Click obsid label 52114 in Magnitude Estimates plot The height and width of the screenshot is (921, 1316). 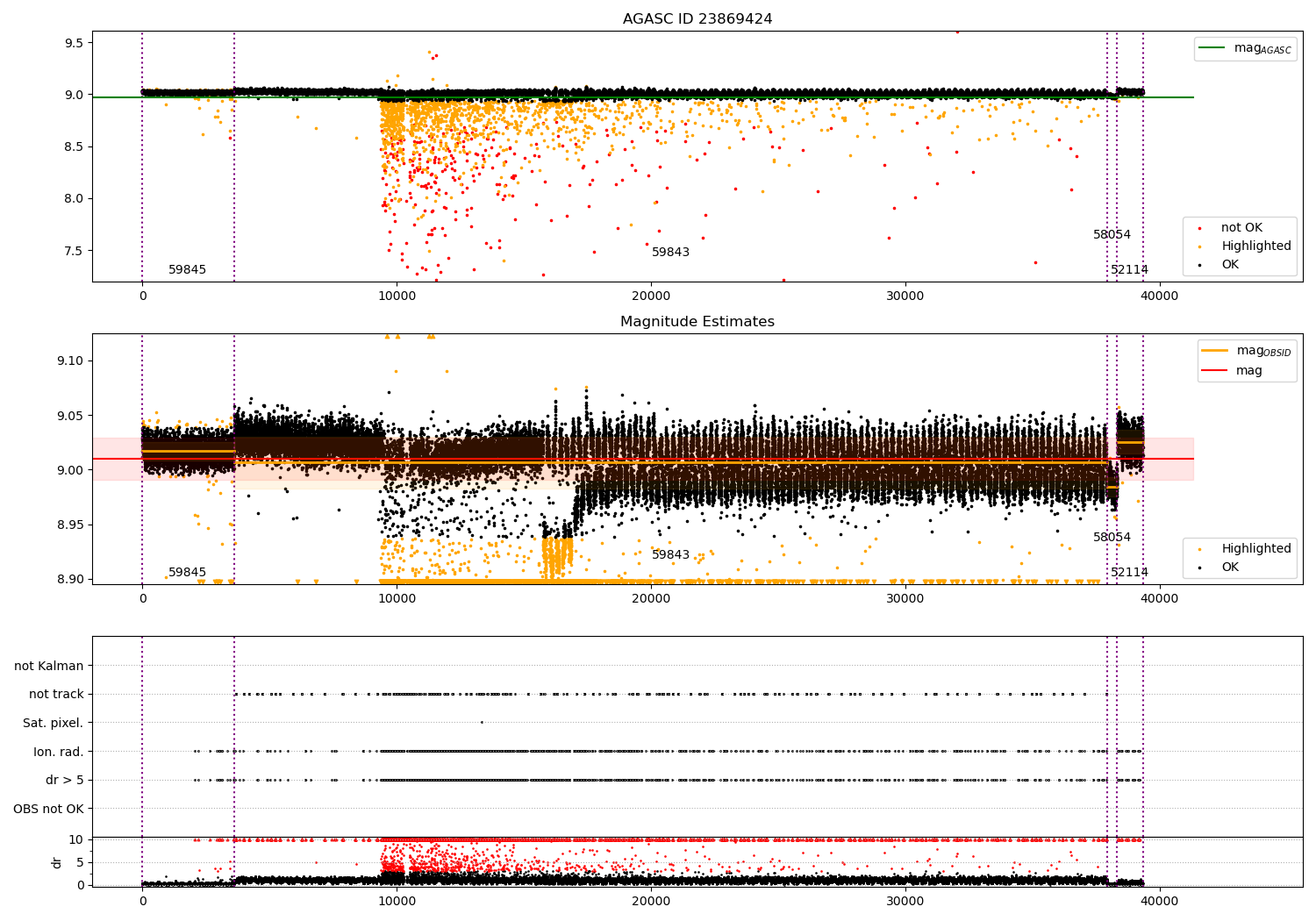[1129, 573]
